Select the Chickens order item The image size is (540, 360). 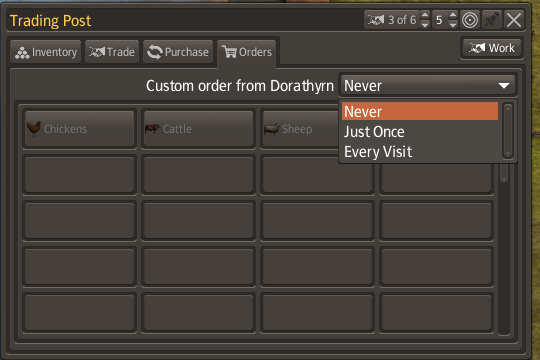pyautogui.click(x=79, y=129)
